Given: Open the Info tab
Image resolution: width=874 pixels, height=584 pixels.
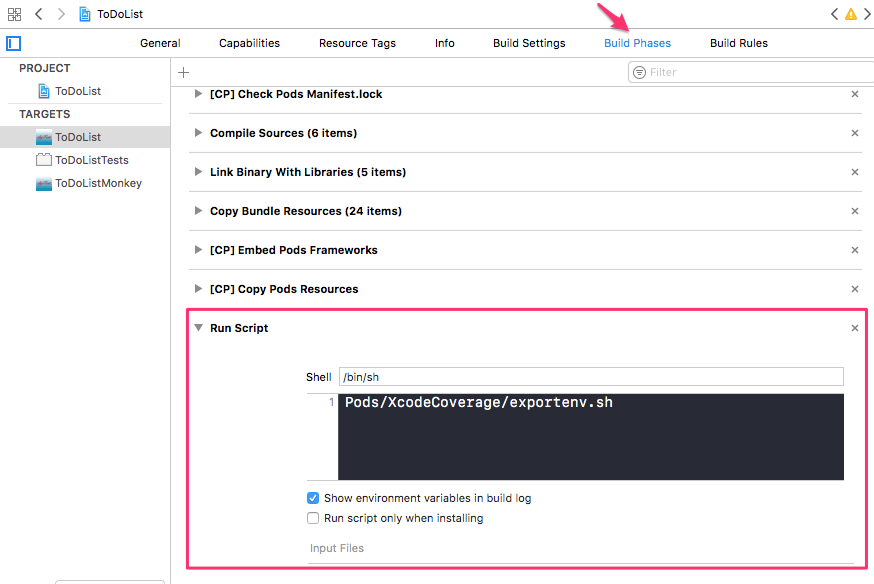Looking at the screenshot, I should [444, 43].
